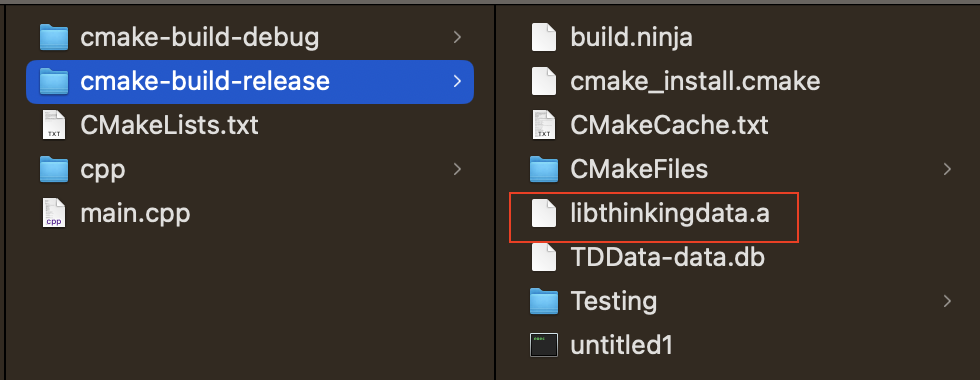The image size is (980, 380).
Task: Select the untitled1 file name
Action: tap(621, 345)
